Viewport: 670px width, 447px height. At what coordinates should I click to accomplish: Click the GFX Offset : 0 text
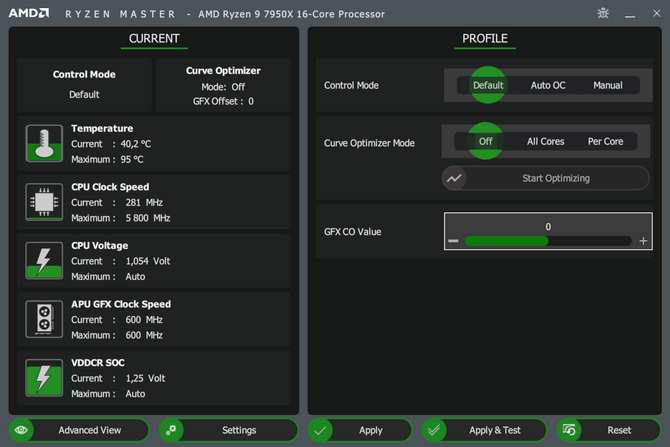click(x=223, y=101)
